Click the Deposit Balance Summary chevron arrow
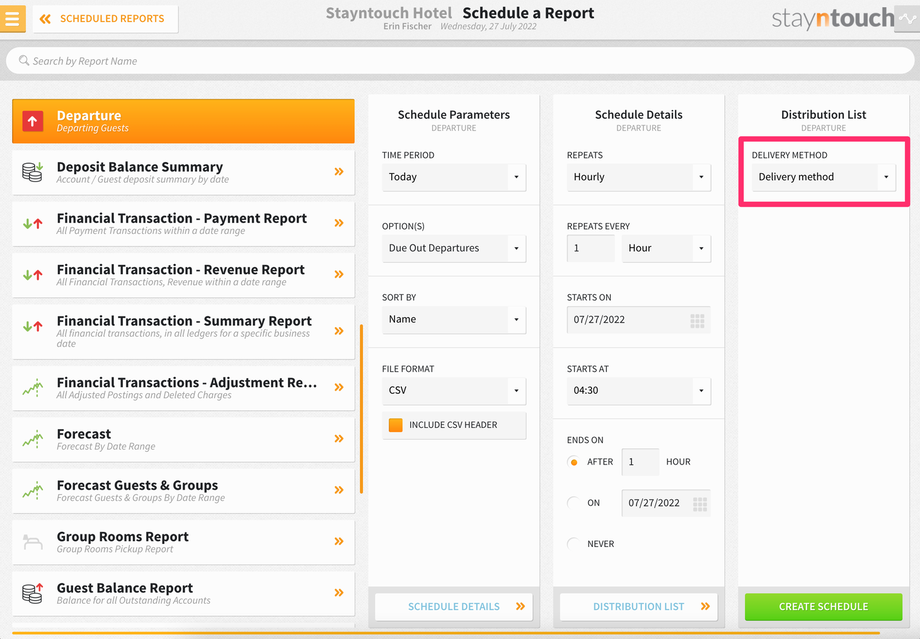920x639 pixels. click(339, 171)
